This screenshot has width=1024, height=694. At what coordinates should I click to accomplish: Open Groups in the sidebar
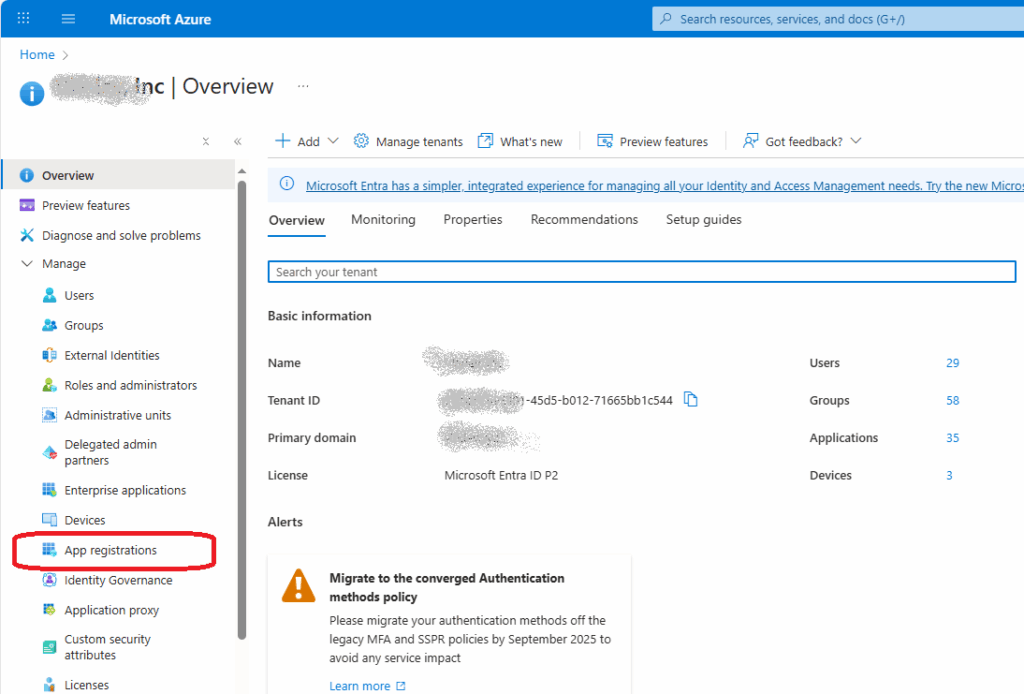(84, 326)
